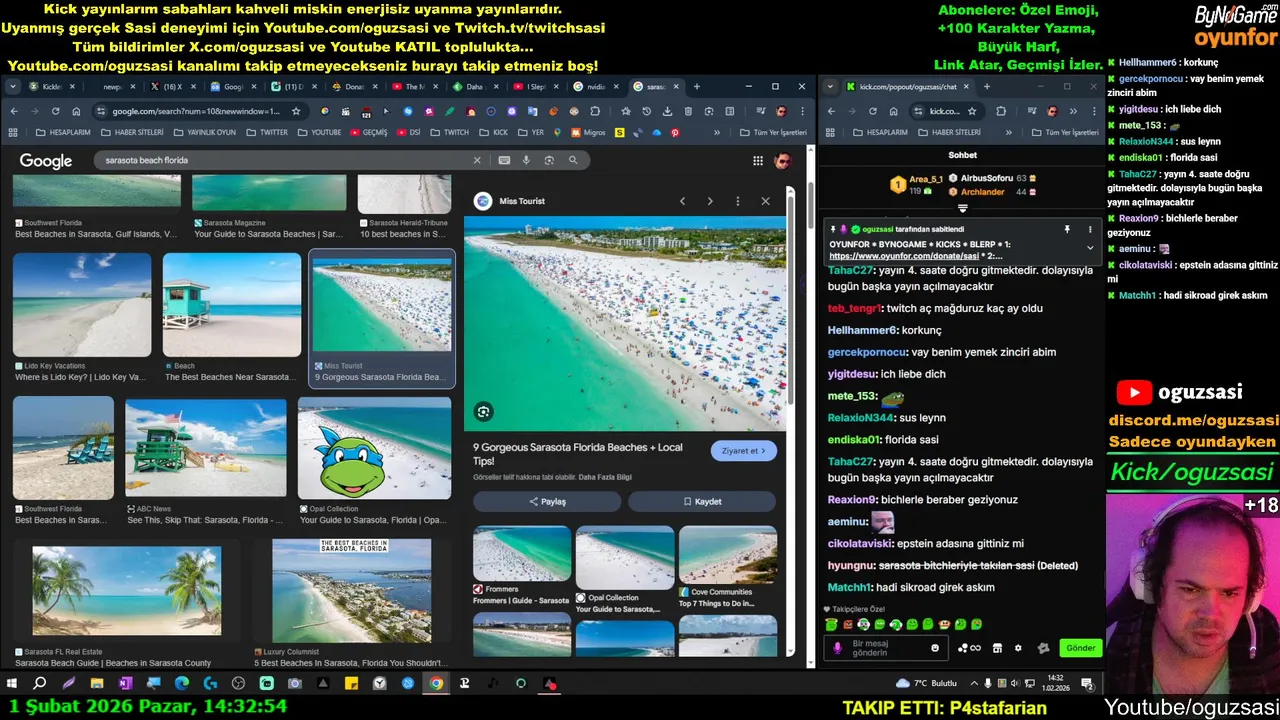The width and height of the screenshot is (1280, 720).
Task: Open Windows taskbar search
Action: 40,684
